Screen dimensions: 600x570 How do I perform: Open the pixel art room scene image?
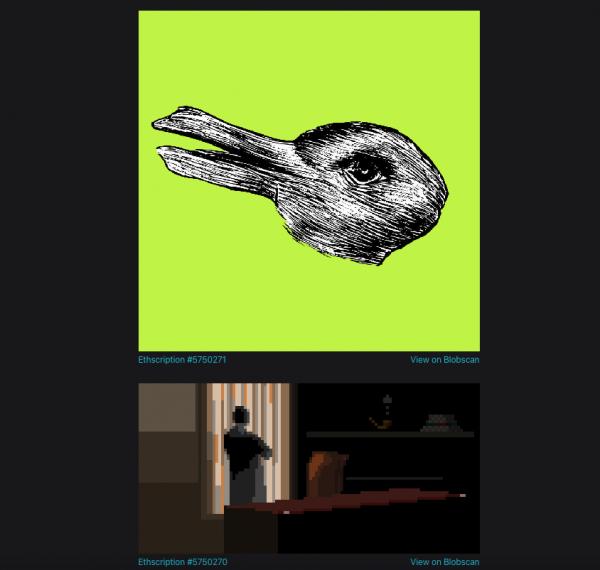tap(309, 468)
